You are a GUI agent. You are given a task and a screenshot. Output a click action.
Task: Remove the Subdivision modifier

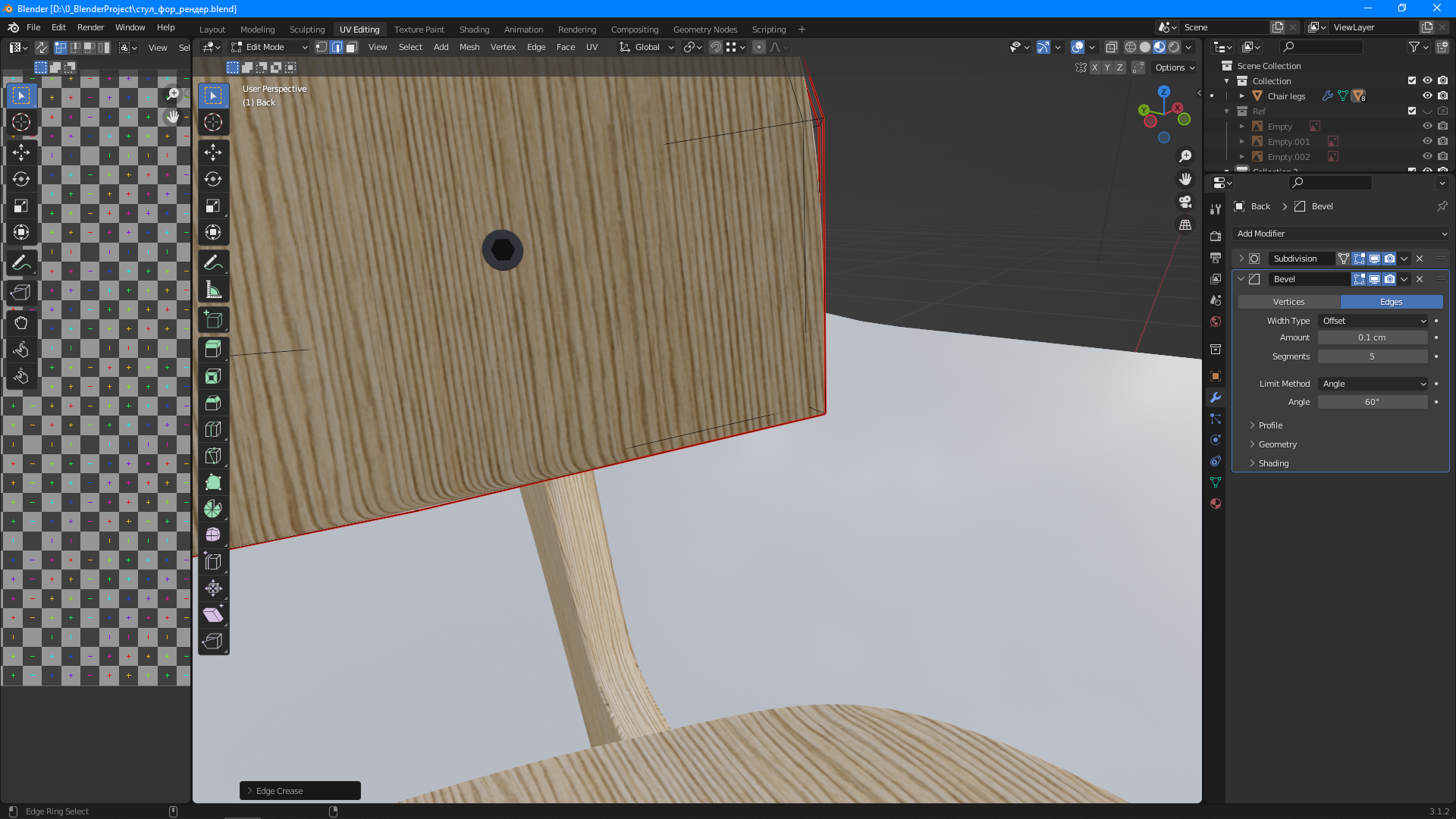[x=1420, y=259]
